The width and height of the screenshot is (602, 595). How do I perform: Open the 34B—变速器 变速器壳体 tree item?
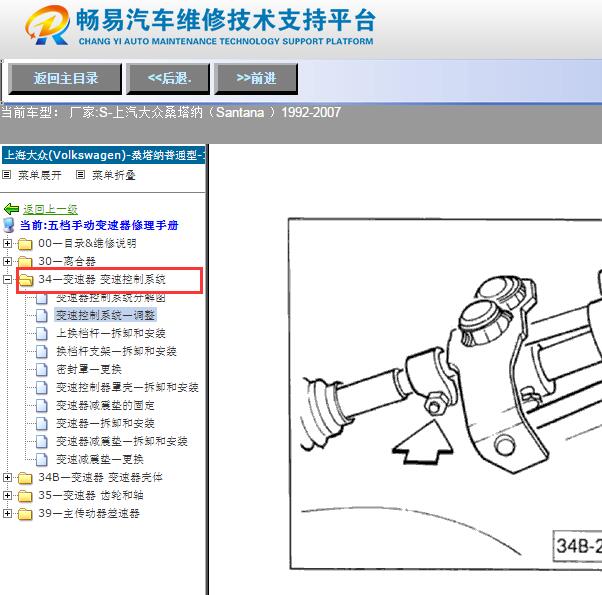[x=100, y=478]
